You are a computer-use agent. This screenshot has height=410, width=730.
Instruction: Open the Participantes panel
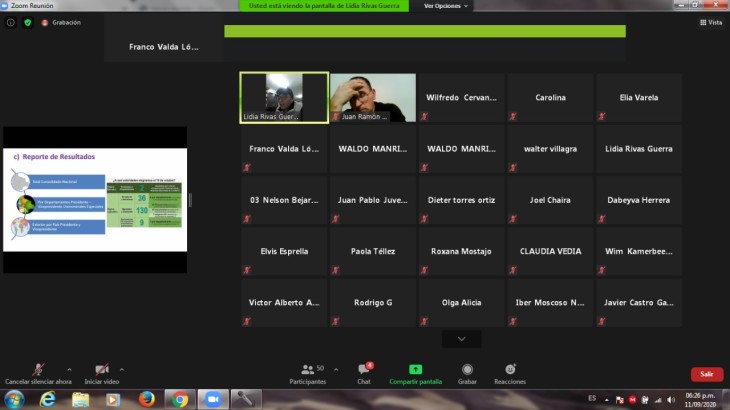click(x=307, y=371)
